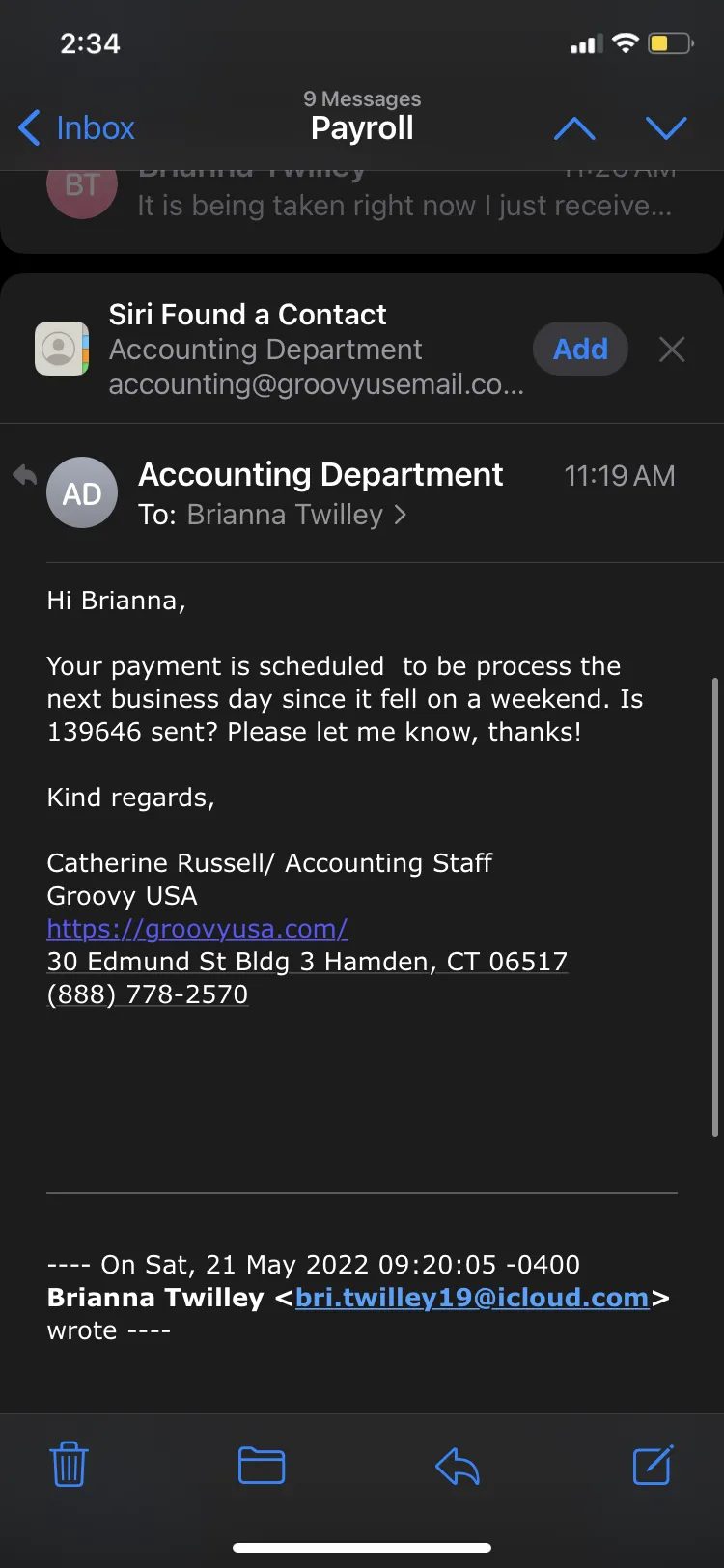This screenshot has height=1568, width=724.
Task: Go back to Inbox
Action: pos(77,128)
